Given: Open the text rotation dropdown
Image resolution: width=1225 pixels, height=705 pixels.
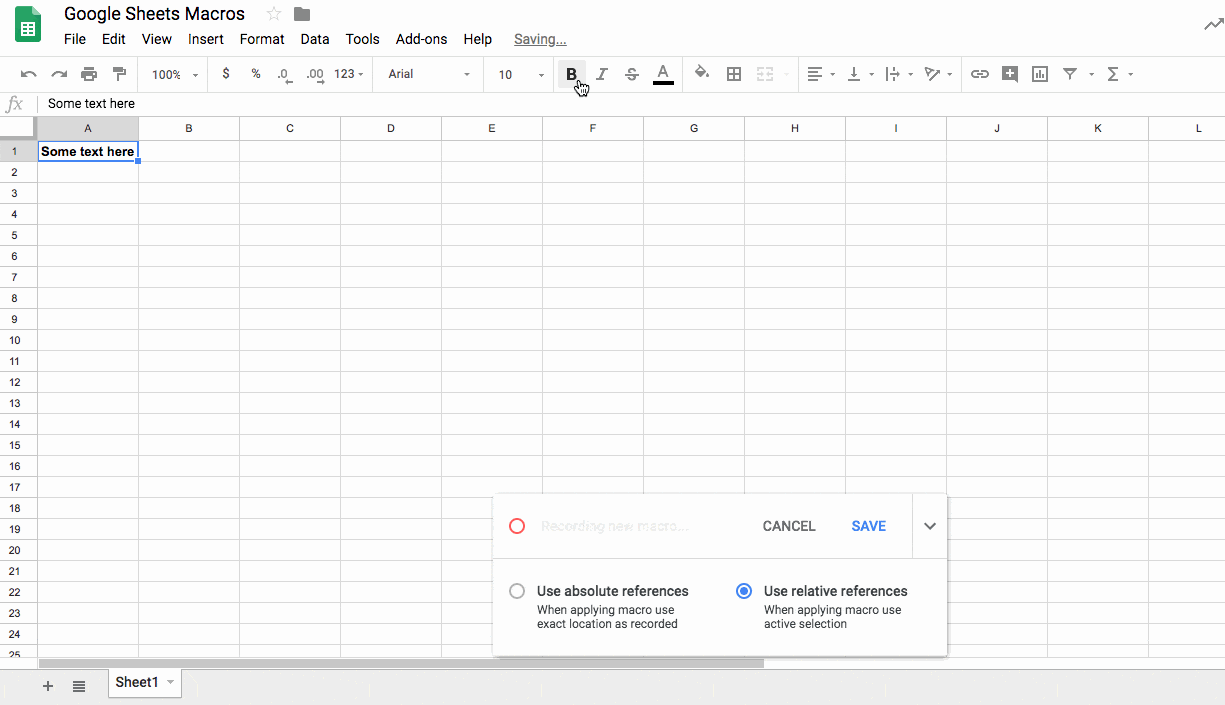Looking at the screenshot, I should pos(938,74).
